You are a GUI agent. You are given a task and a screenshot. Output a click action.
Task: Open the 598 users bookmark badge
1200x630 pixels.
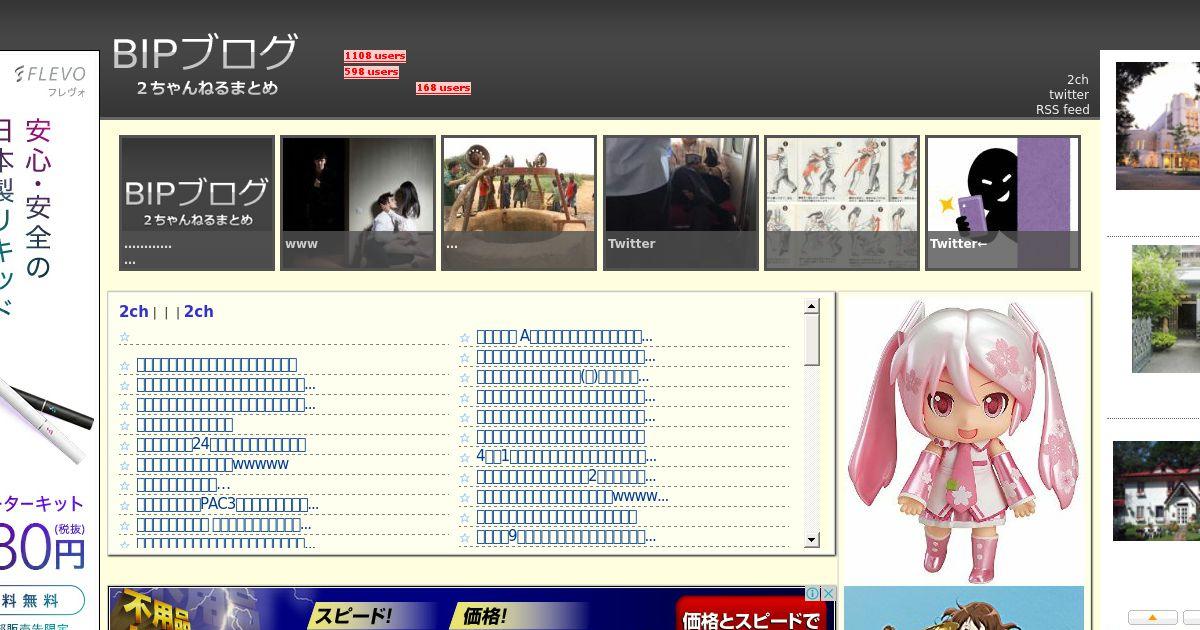pyautogui.click(x=371, y=72)
